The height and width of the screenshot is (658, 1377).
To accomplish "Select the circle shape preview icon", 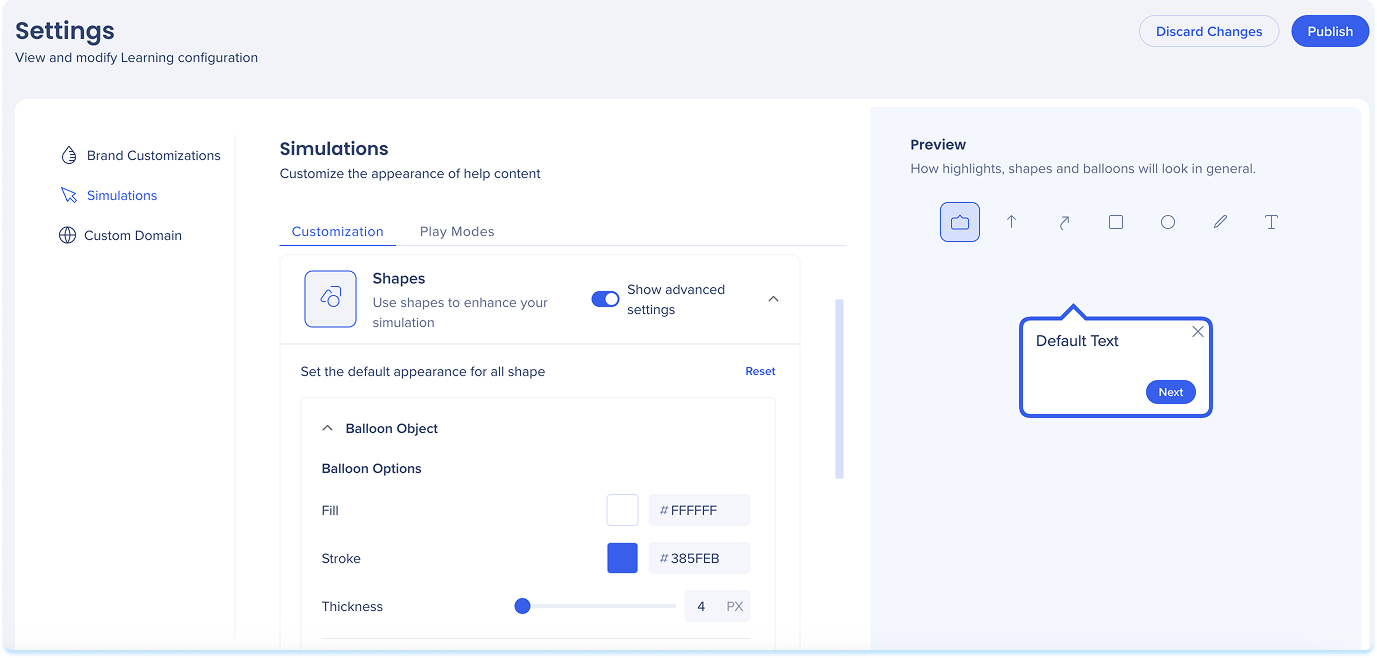I will point(1167,222).
